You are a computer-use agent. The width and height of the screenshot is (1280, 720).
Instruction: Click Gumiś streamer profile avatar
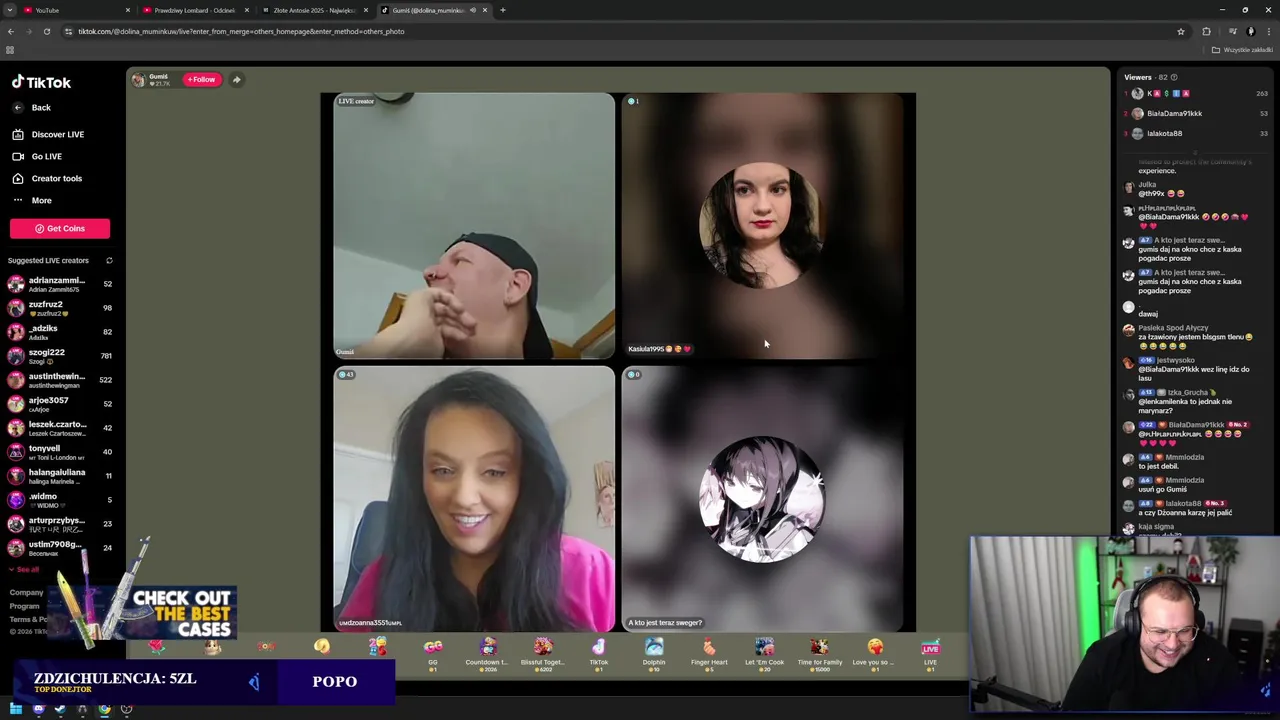click(139, 79)
